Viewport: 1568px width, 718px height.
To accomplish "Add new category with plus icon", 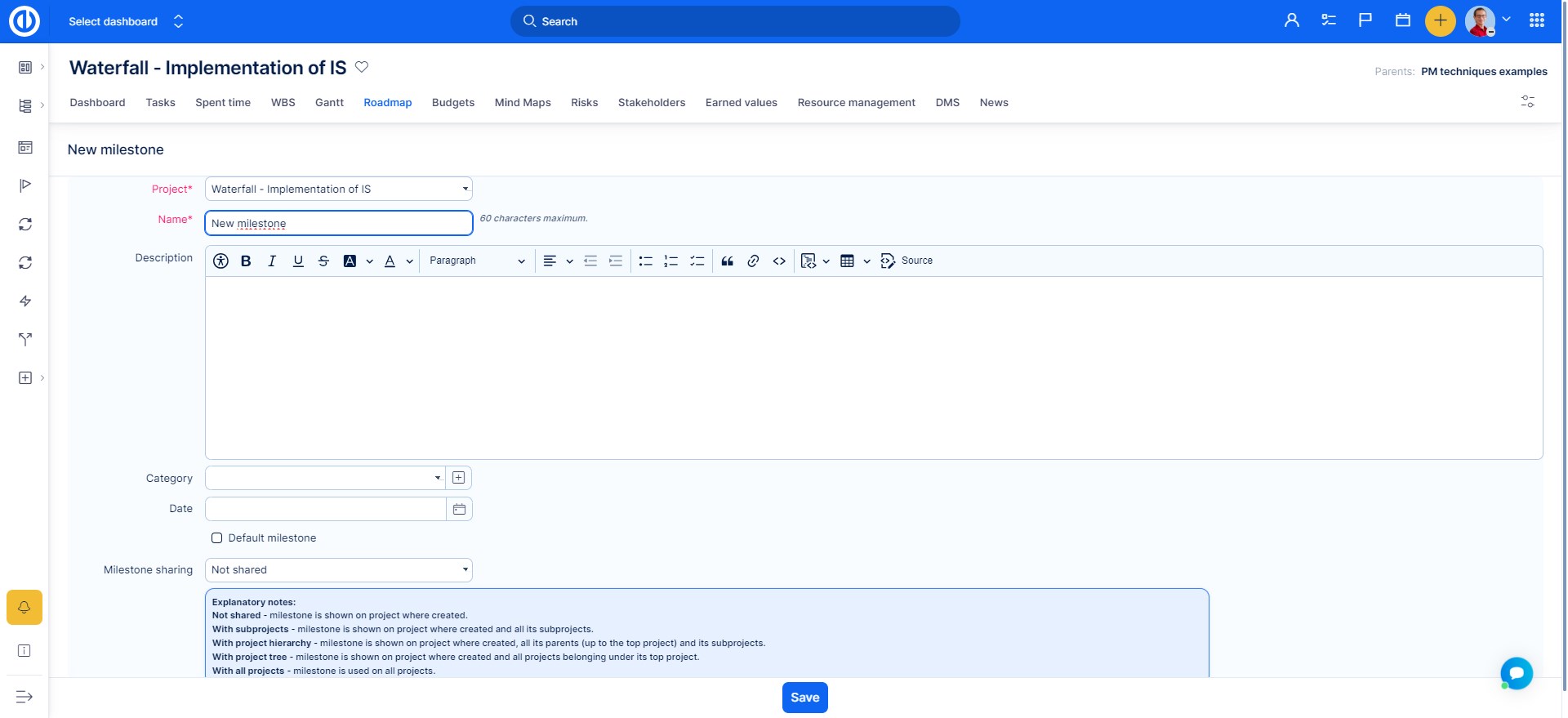I will 459,478.
